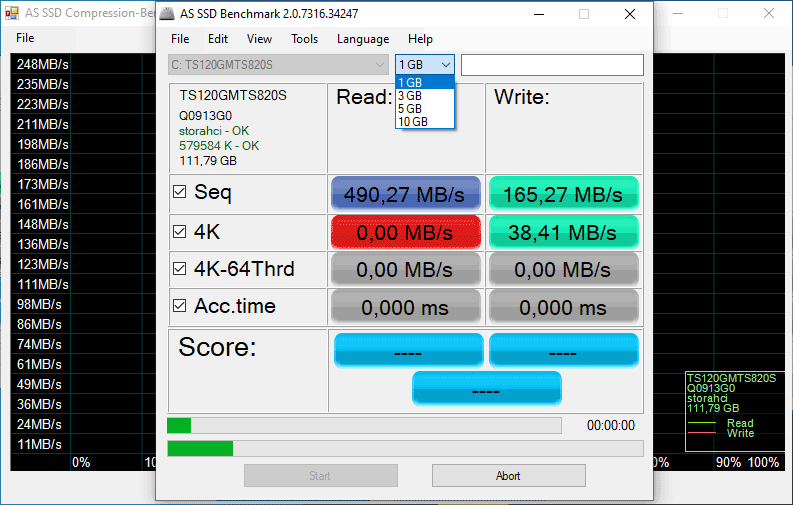The image size is (793, 505).
Task: Click the empty text field beside size dropdown
Action: [x=551, y=65]
